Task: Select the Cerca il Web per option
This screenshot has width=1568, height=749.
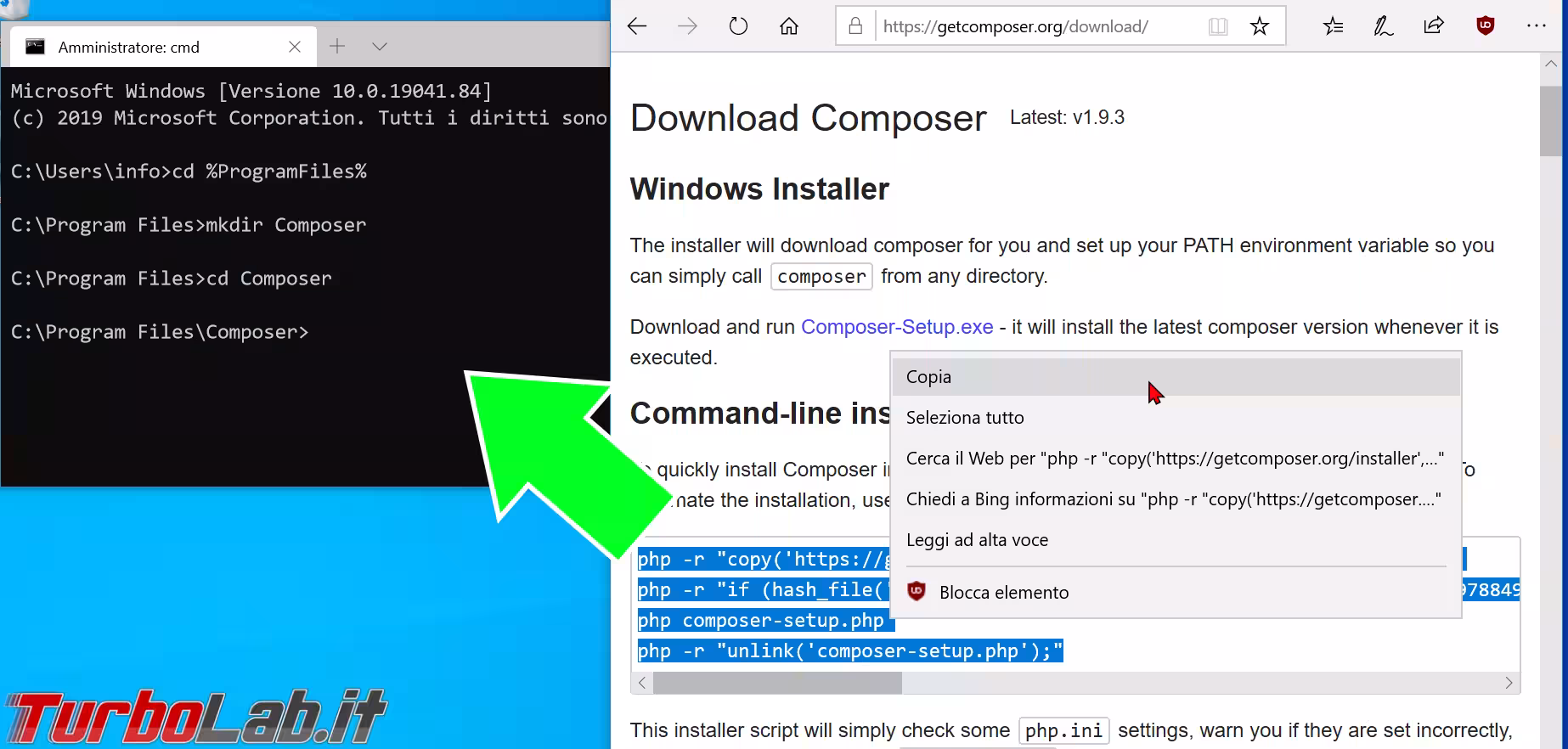Action: (x=1176, y=459)
